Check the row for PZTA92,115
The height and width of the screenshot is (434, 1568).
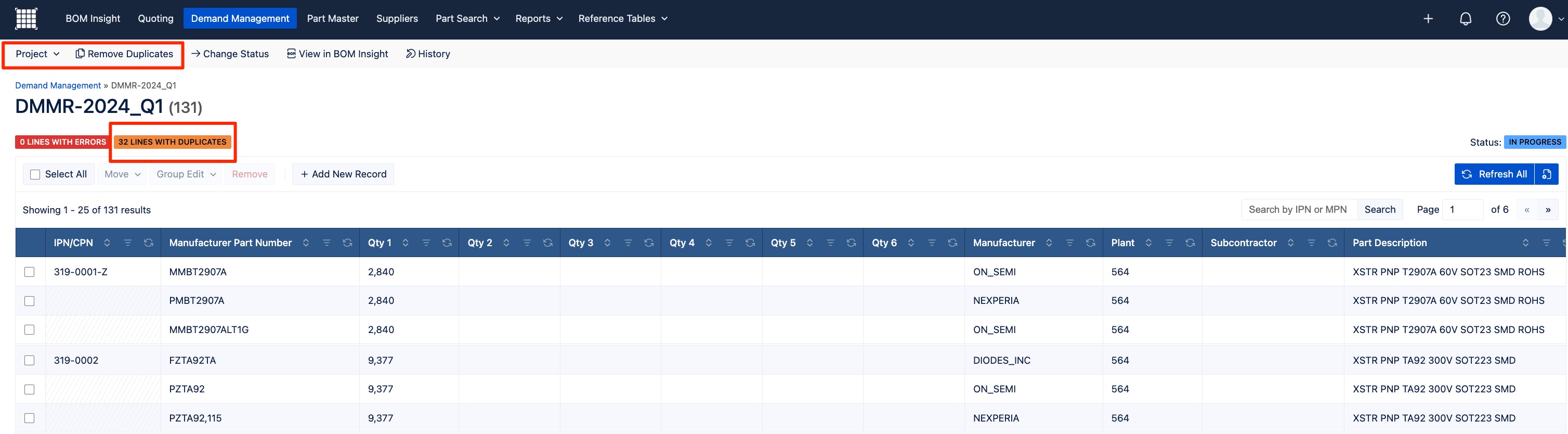[29, 418]
